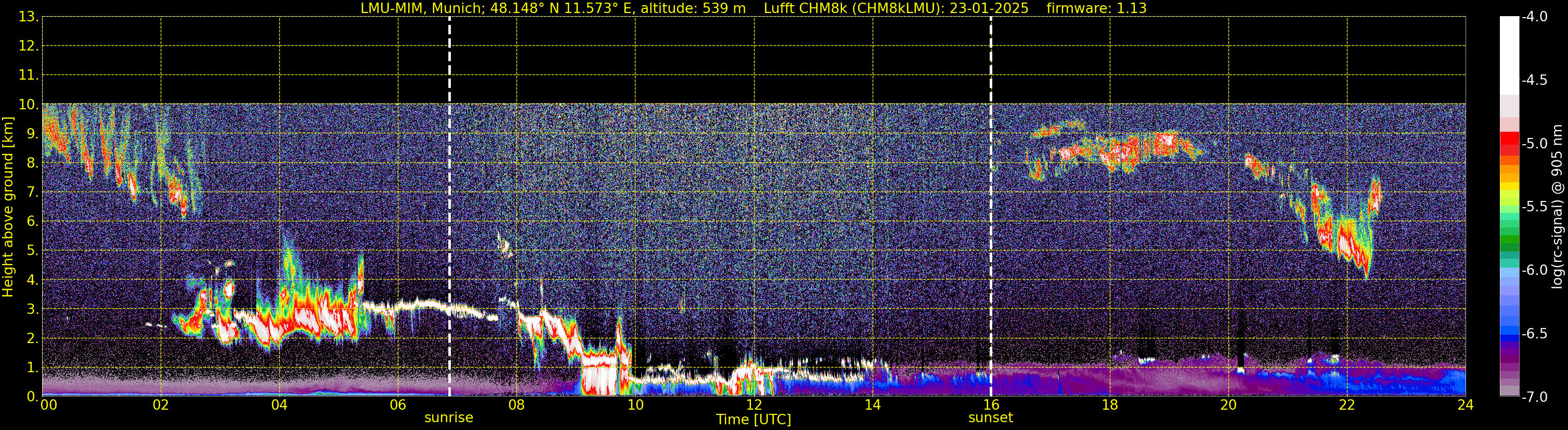This screenshot has width=1568, height=430.
Task: Click the '10.' height axis tick label
Action: (29, 105)
